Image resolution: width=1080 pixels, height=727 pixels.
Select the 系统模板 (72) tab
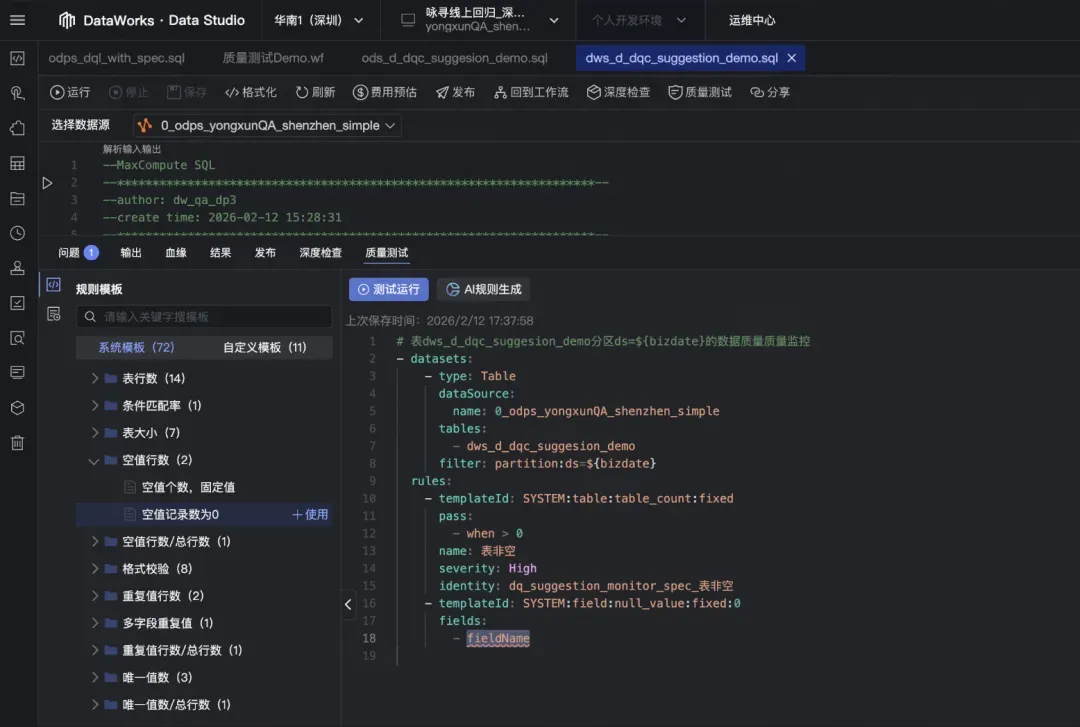136,347
